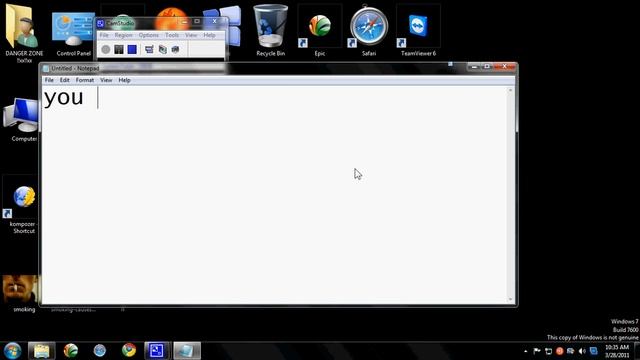Open the Edit menu in Notepad
640x360 pixels.
(x=64, y=80)
